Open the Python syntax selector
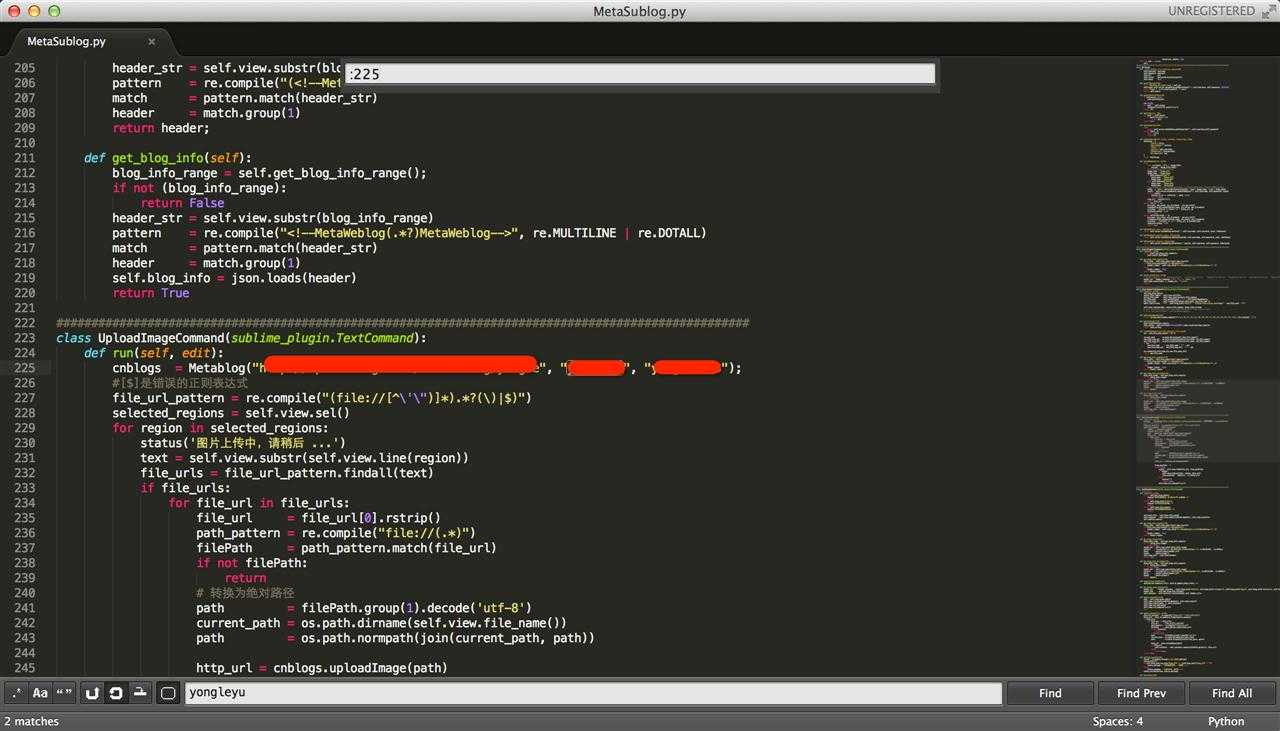Image resolution: width=1280 pixels, height=731 pixels. click(1226, 721)
